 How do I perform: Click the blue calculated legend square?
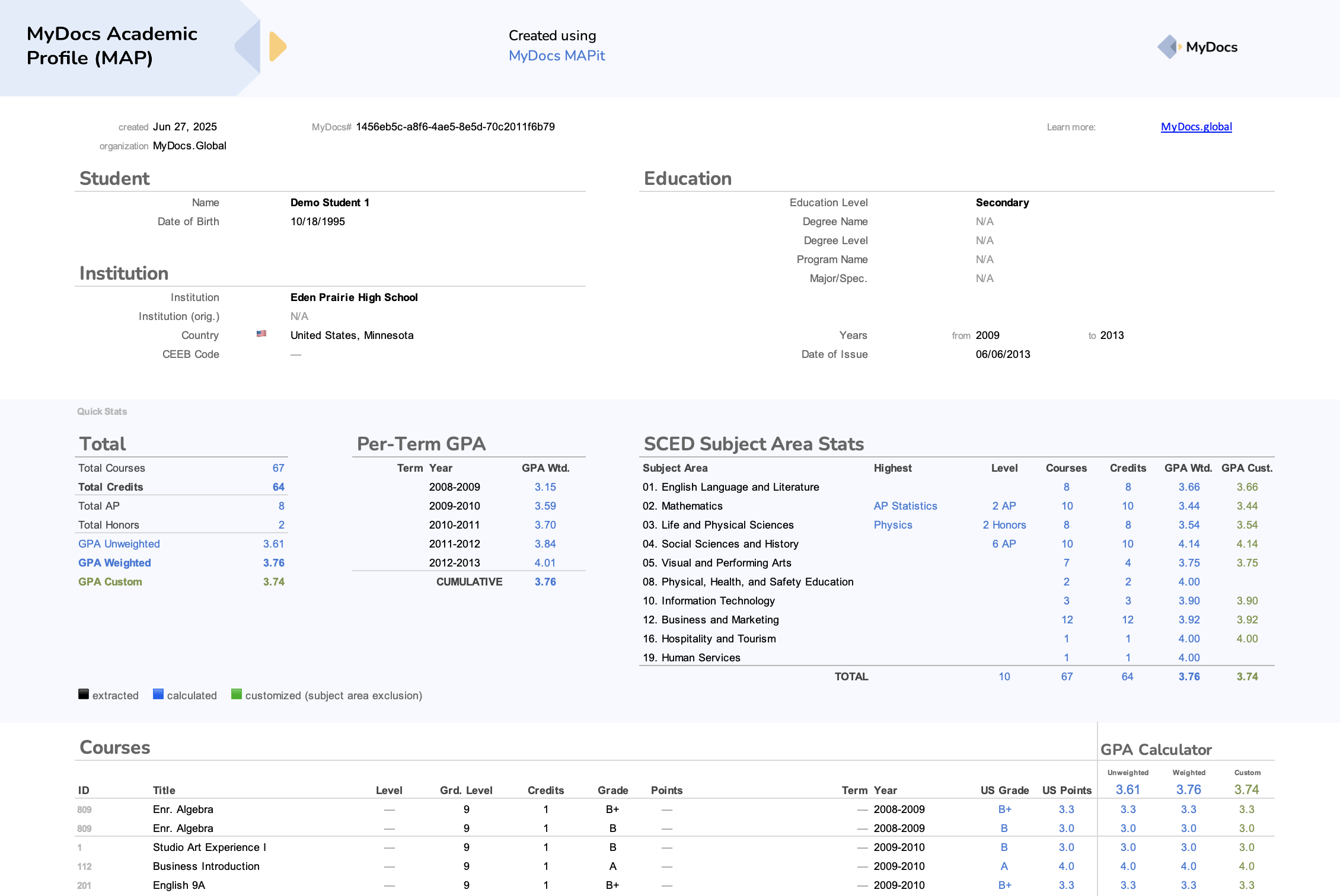tap(158, 694)
